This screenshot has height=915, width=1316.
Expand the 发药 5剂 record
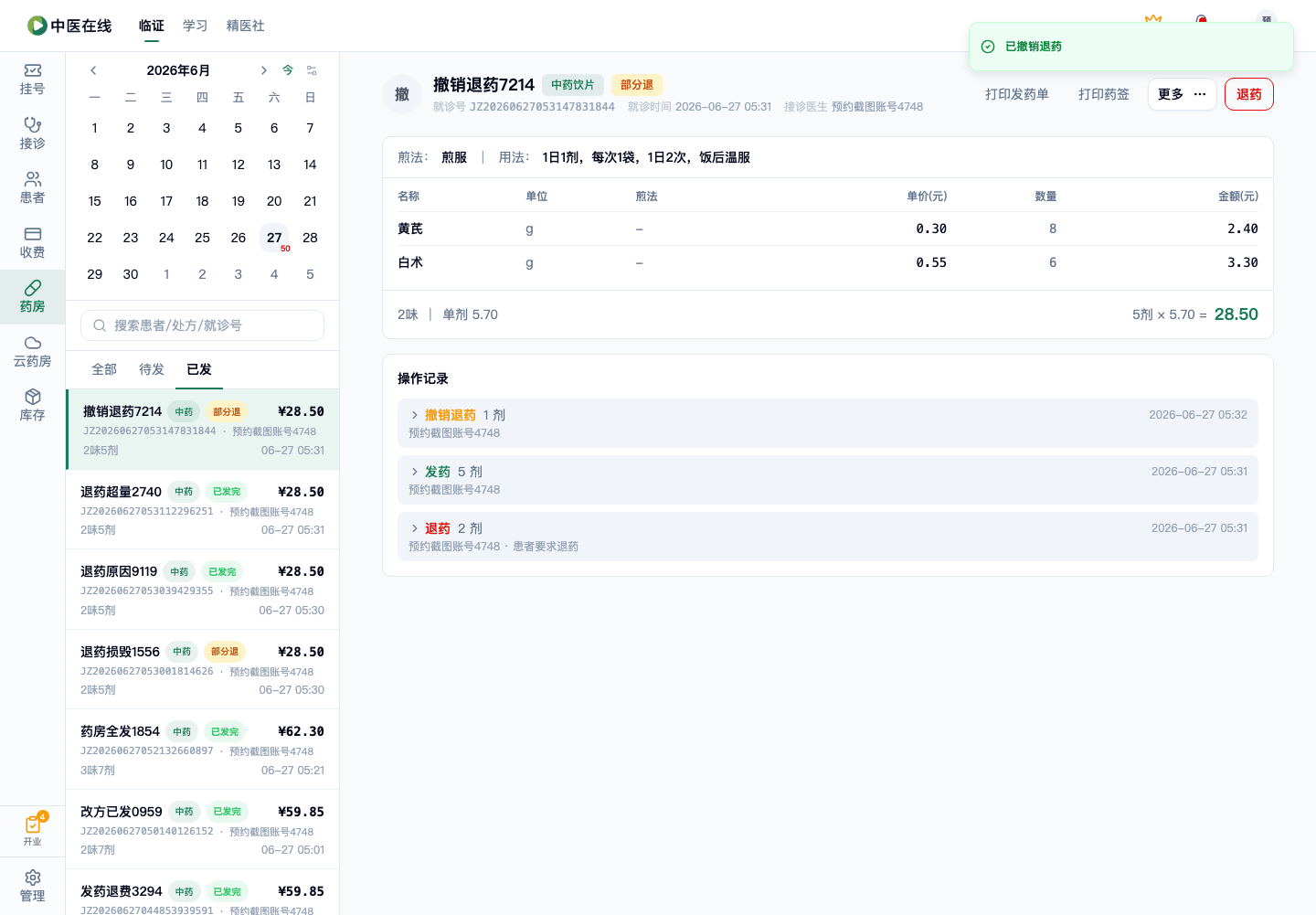tap(827, 480)
